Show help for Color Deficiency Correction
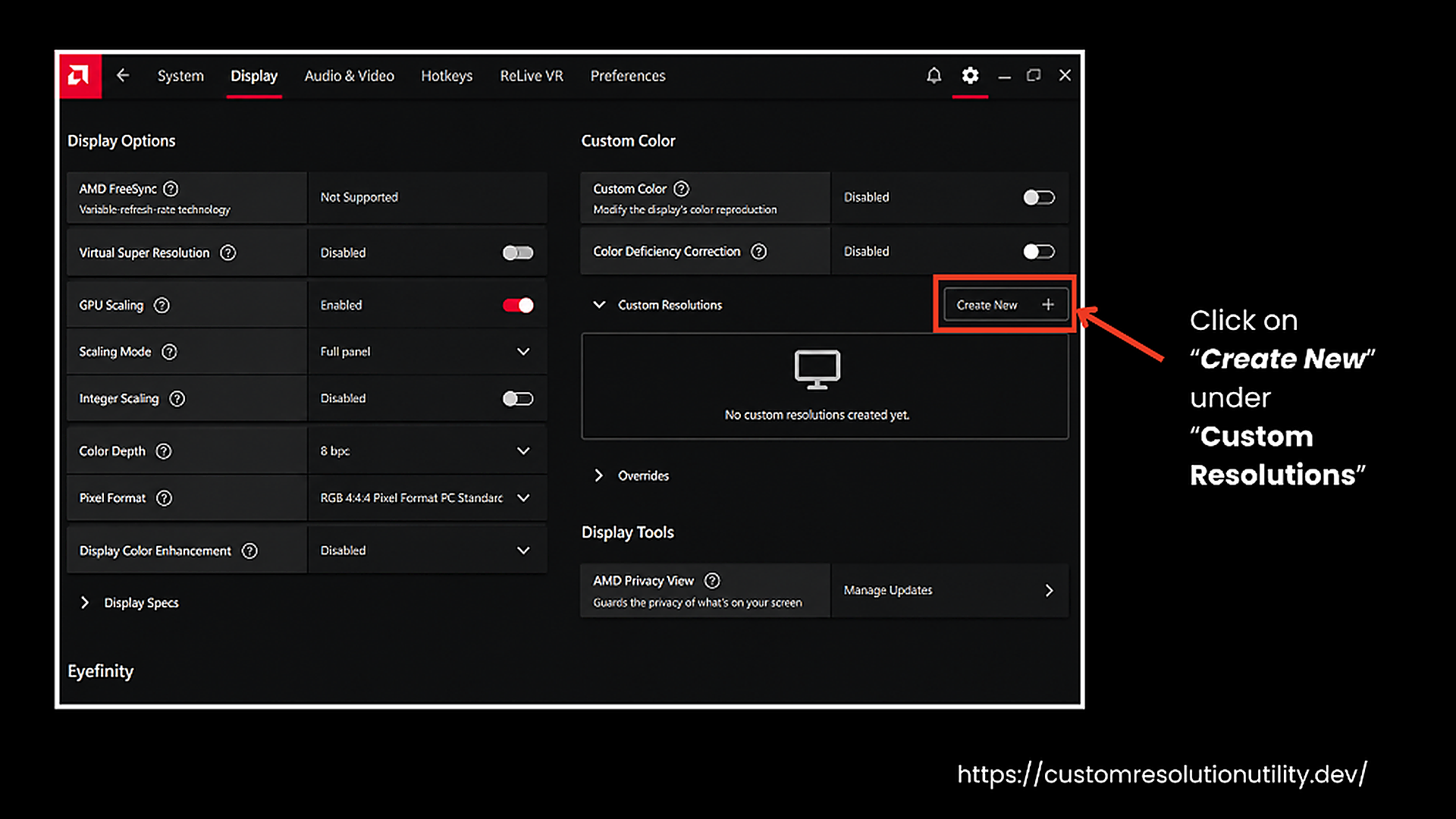The width and height of the screenshot is (1456, 819). pos(758,252)
